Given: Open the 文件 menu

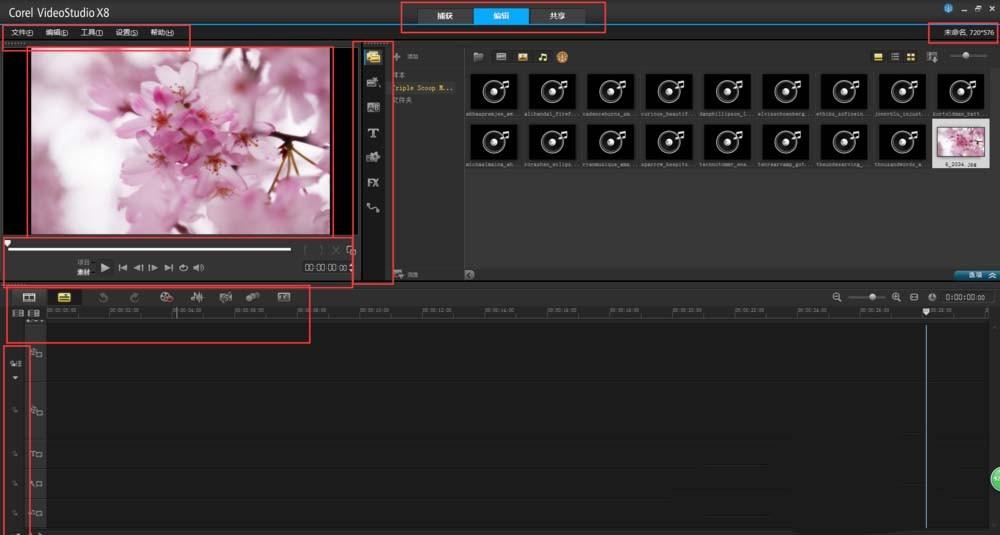Looking at the screenshot, I should (x=22, y=33).
